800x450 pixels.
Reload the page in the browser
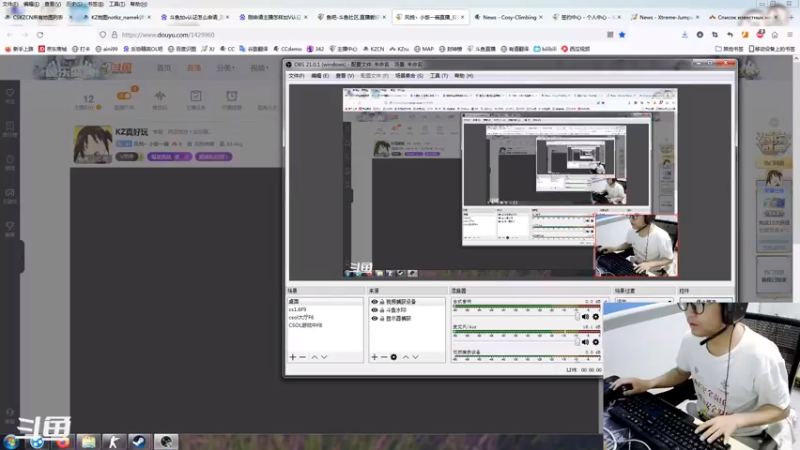(x=40, y=35)
